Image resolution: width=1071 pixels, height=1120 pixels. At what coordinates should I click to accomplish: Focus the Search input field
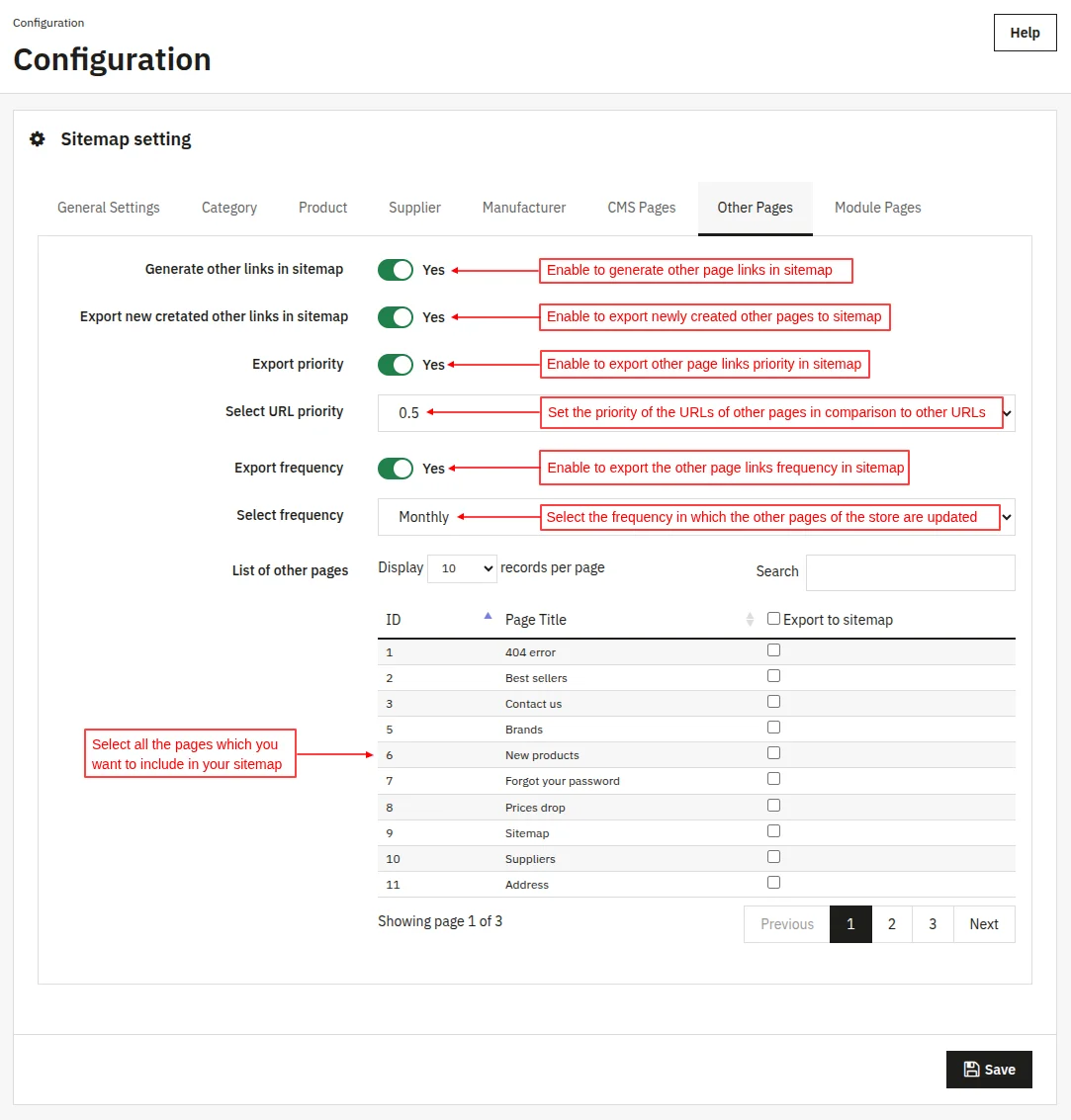(910, 573)
